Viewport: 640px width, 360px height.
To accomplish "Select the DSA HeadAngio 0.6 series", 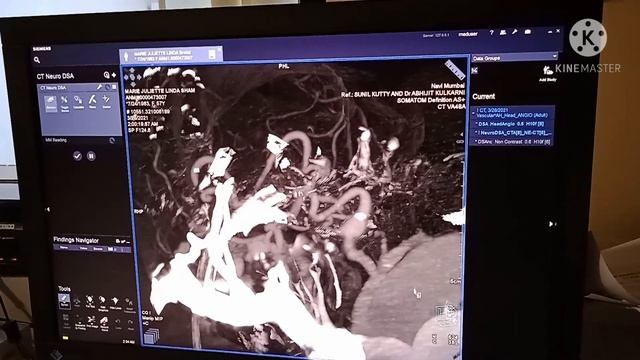I will pyautogui.click(x=511, y=124).
